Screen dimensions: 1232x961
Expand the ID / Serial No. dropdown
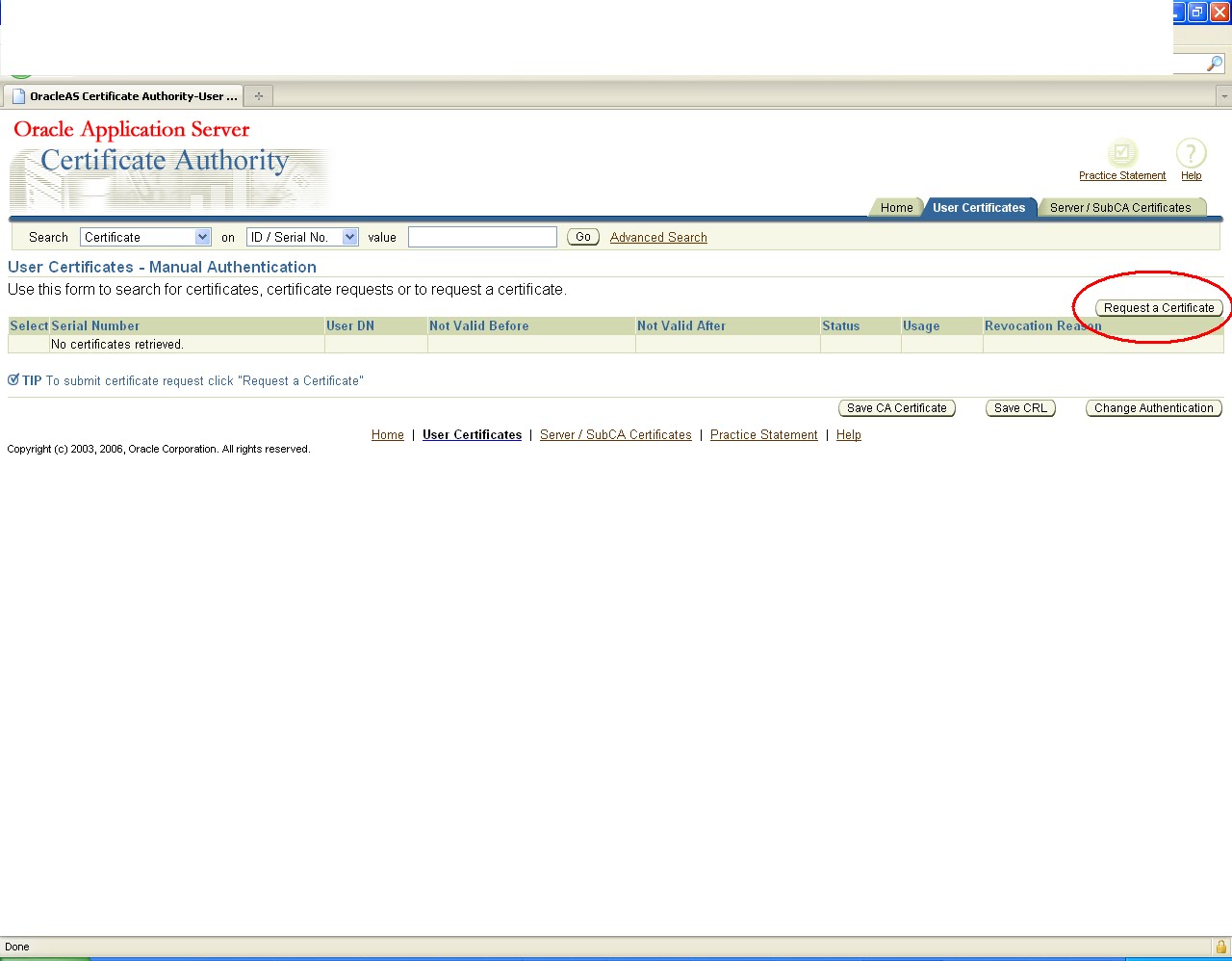pos(302,237)
